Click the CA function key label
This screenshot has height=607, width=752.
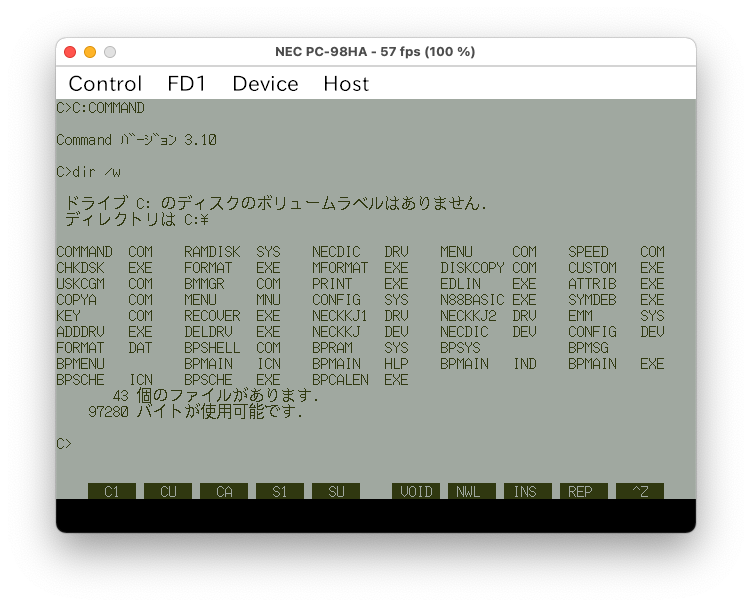(x=224, y=491)
